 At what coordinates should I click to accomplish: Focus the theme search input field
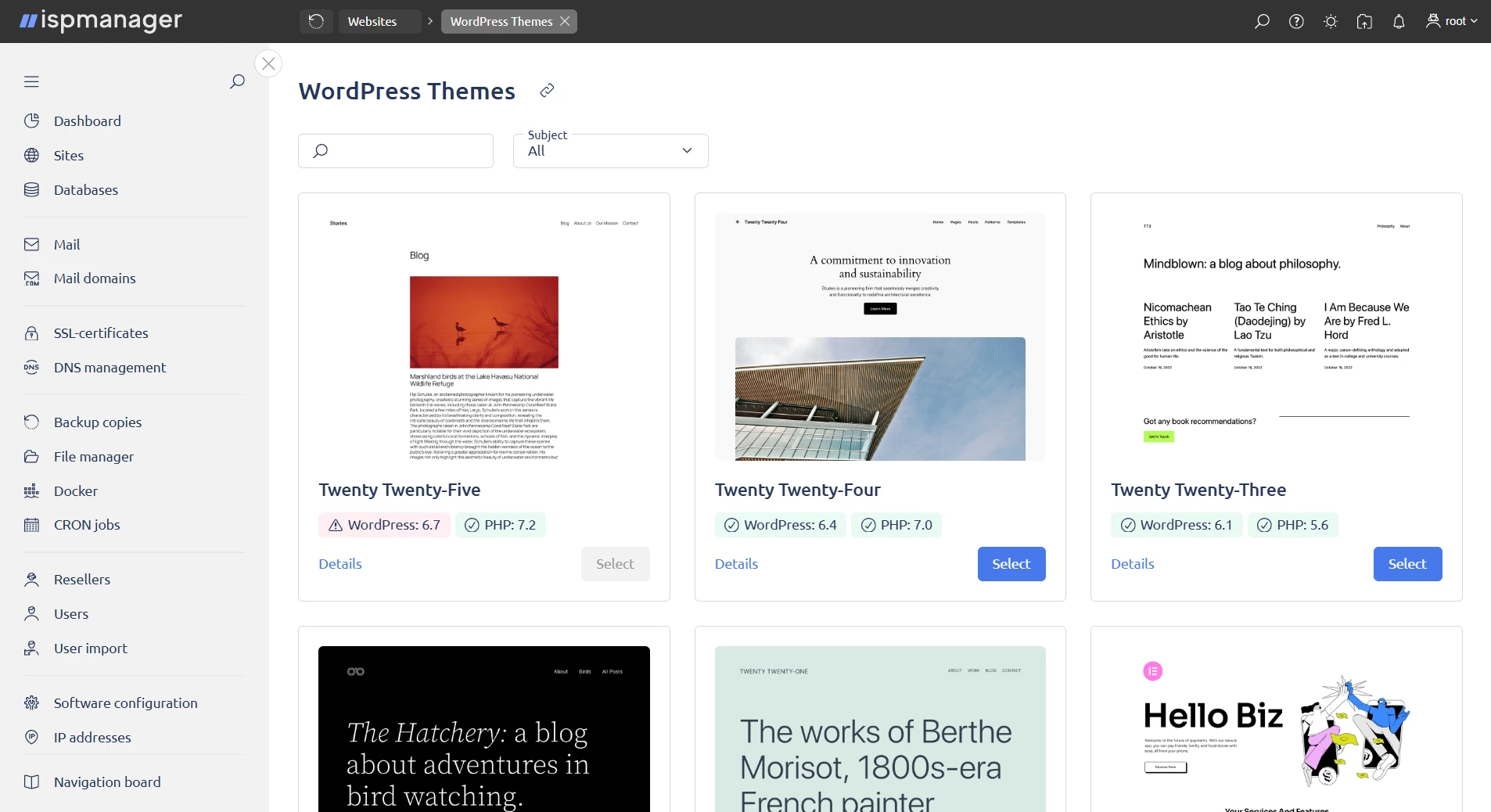[396, 151]
